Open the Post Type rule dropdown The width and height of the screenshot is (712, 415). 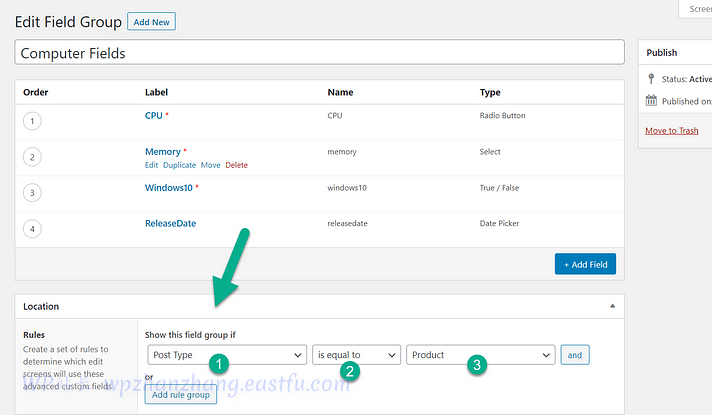[x=226, y=355]
